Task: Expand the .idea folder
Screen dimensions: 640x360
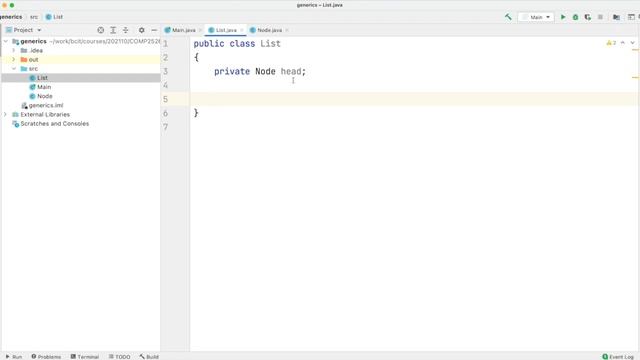Action: [14, 51]
